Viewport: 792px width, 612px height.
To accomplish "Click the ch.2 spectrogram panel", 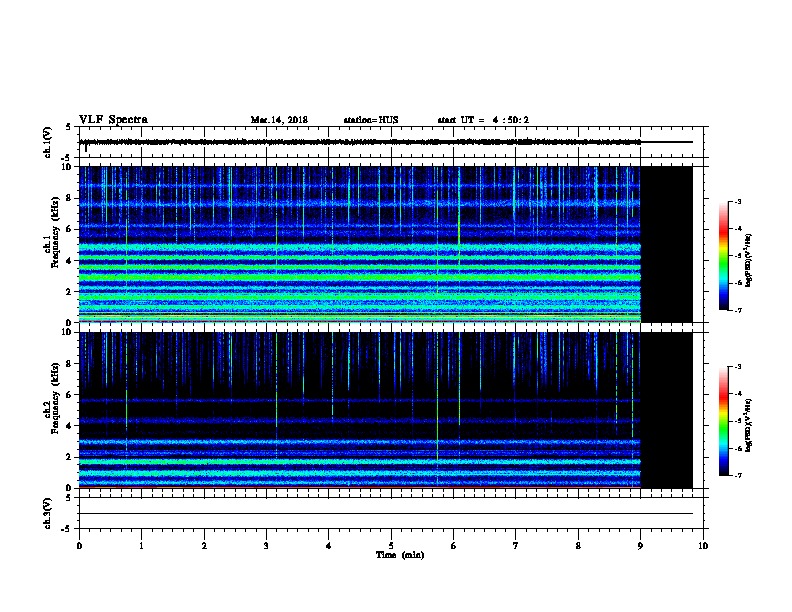I will point(385,410).
